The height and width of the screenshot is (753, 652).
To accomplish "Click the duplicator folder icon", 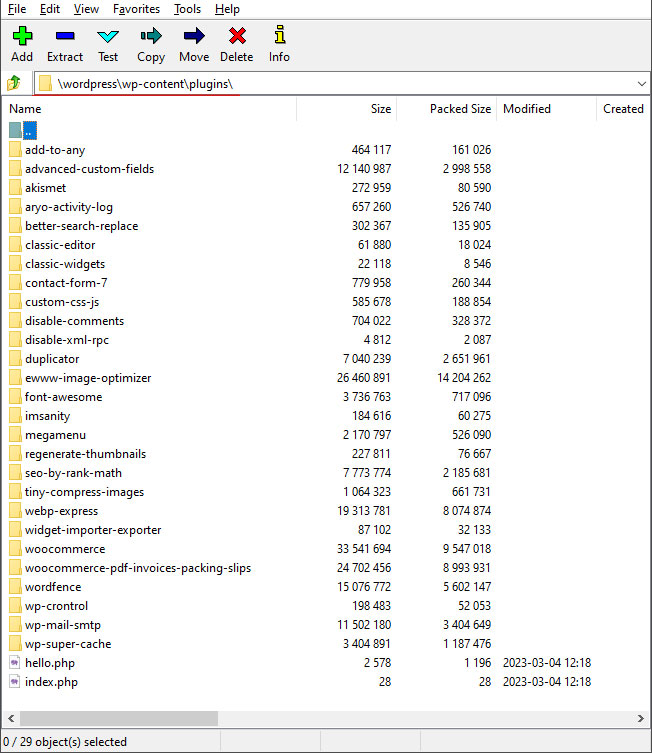I will click(15, 359).
